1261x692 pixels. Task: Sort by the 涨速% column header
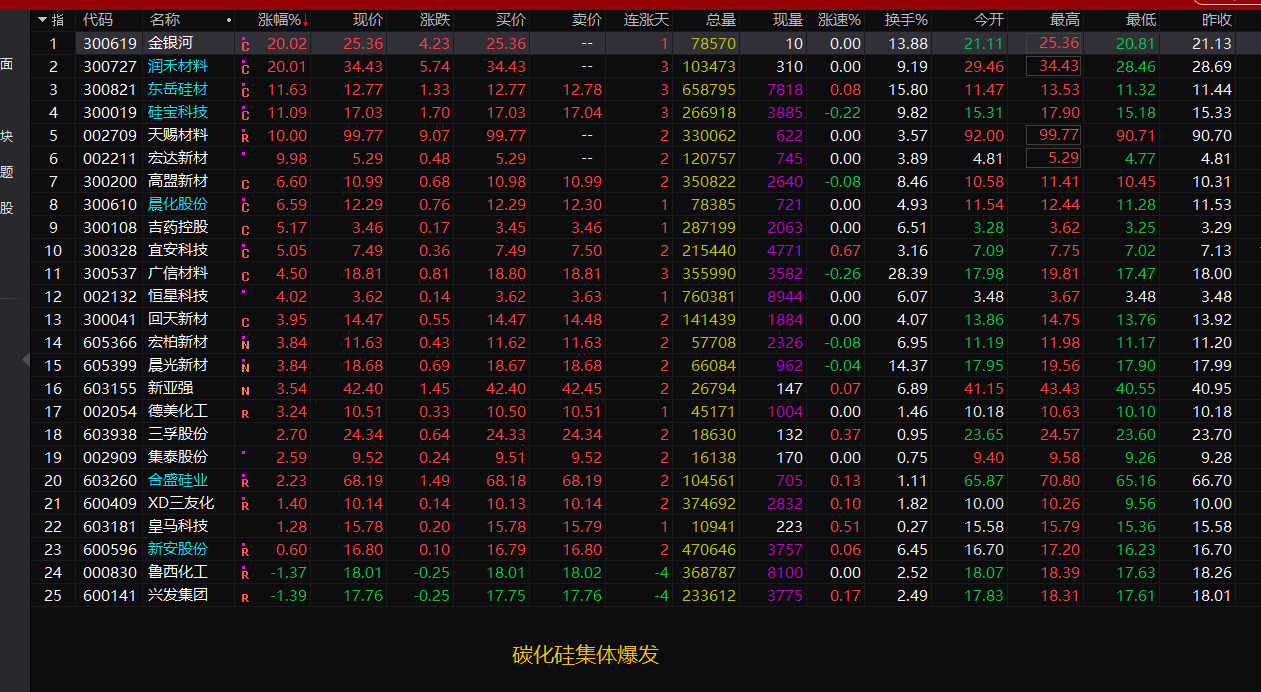point(839,20)
